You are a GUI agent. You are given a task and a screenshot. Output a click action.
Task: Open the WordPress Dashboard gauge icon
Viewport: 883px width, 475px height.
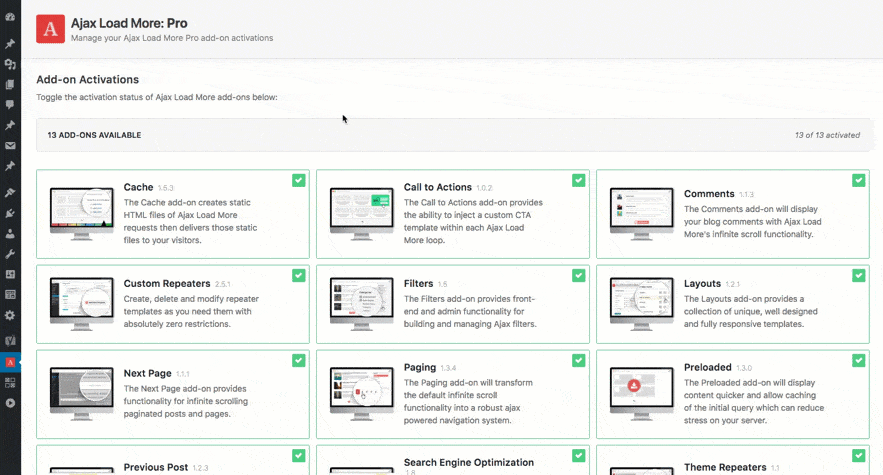[10, 17]
